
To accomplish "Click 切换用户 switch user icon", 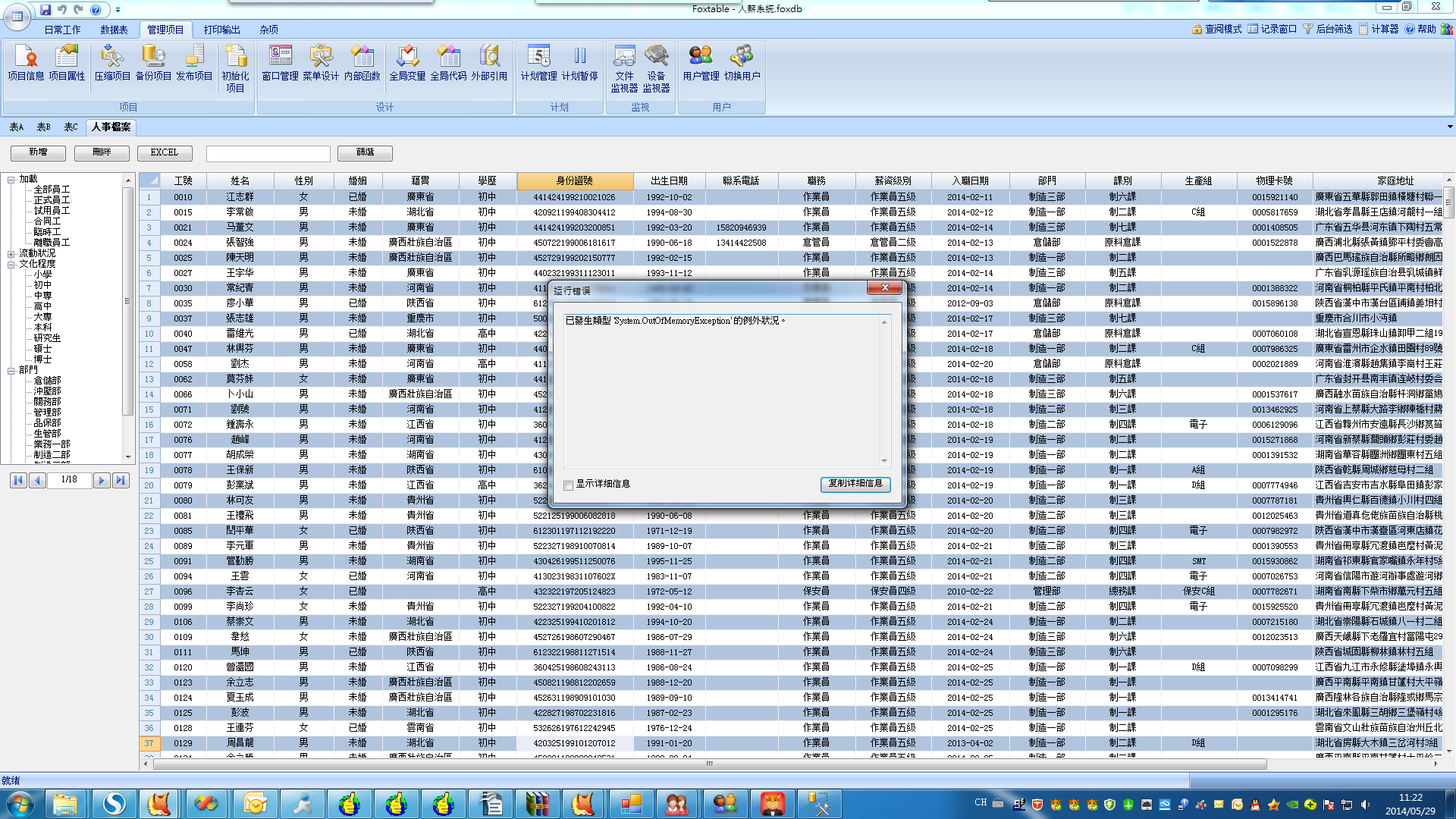I will pyautogui.click(x=742, y=62).
